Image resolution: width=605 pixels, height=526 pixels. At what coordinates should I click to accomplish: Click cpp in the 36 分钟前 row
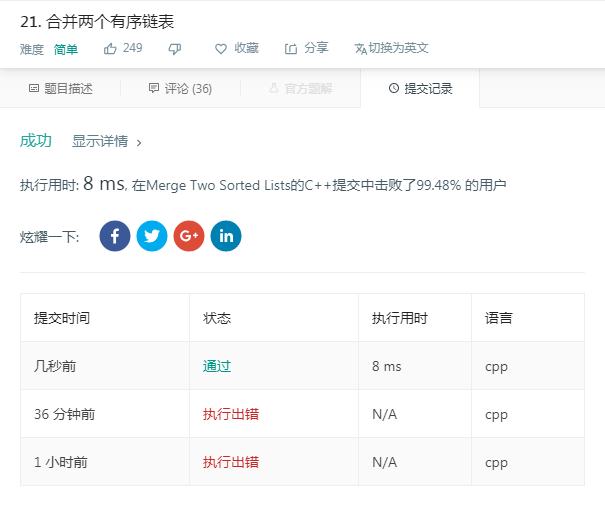(496, 415)
